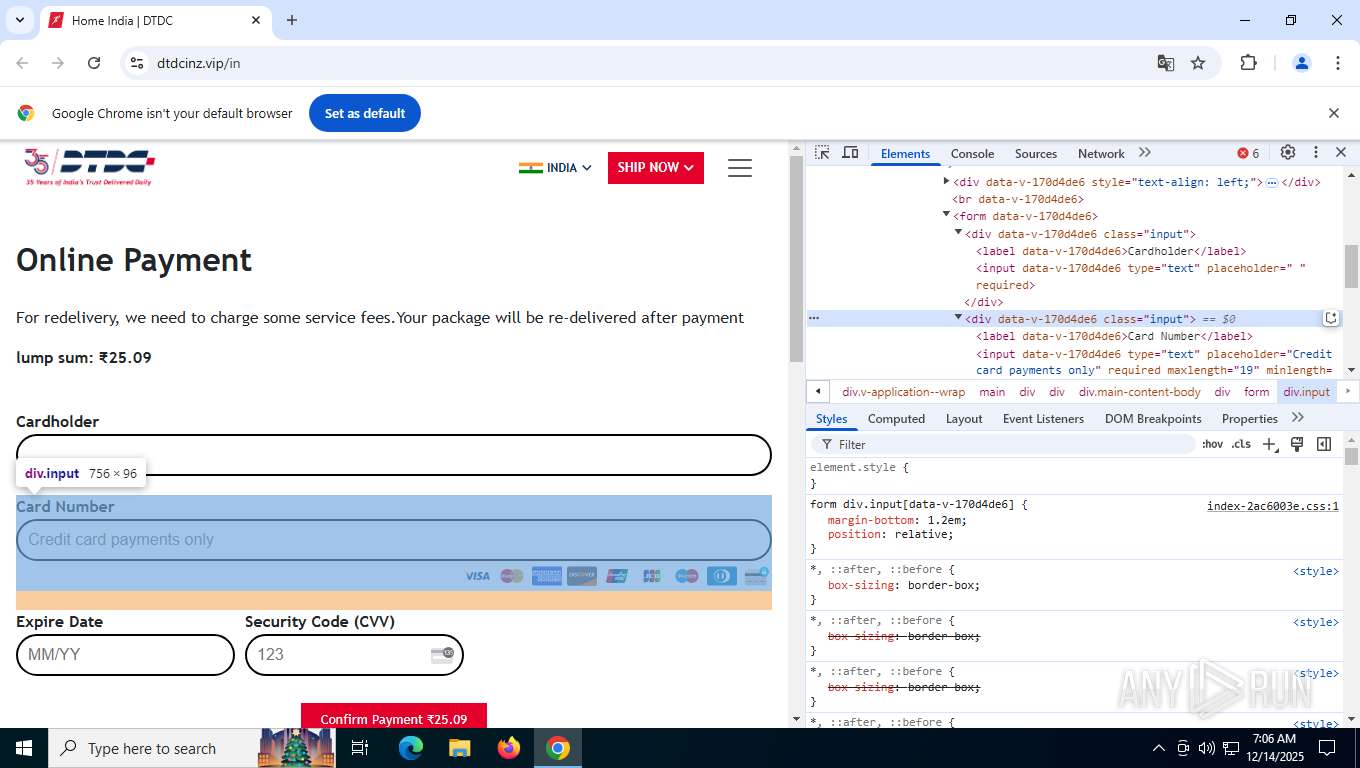
Task: Open the Chrome profile avatar
Action: click(x=1302, y=63)
